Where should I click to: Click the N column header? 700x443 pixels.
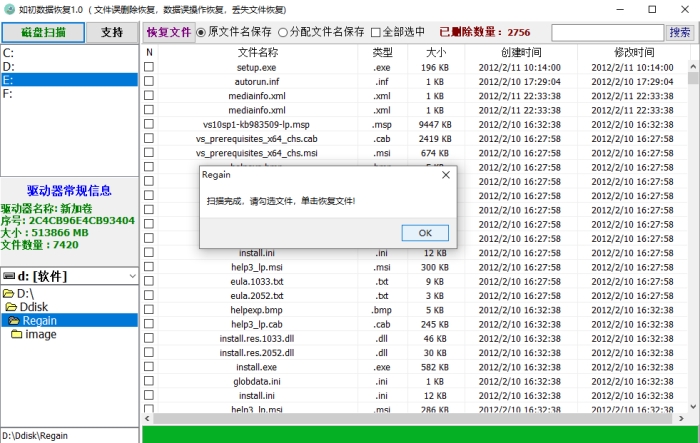[x=150, y=52]
